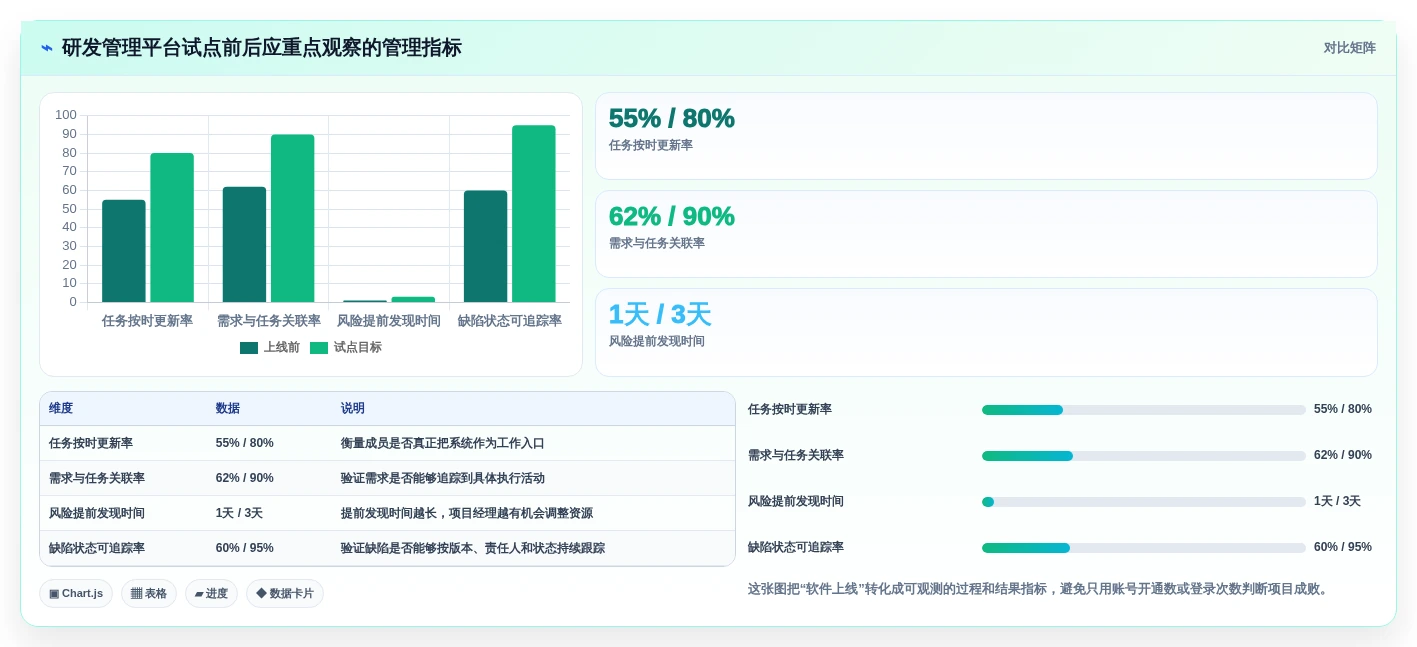Click the lightning icon beside the title

[x=47, y=48]
